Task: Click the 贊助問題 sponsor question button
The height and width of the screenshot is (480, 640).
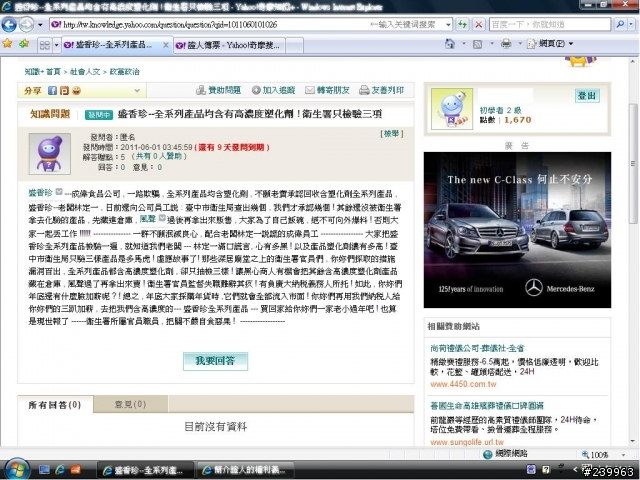Action: pyautogui.click(x=218, y=90)
